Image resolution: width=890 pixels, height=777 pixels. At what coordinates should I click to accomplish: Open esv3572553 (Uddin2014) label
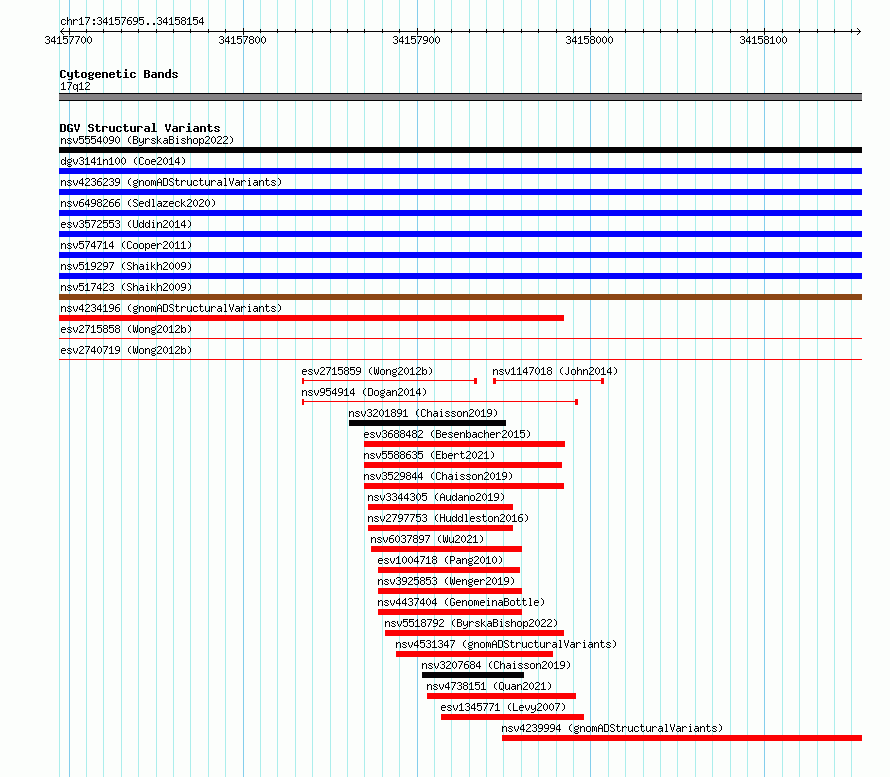click(126, 224)
